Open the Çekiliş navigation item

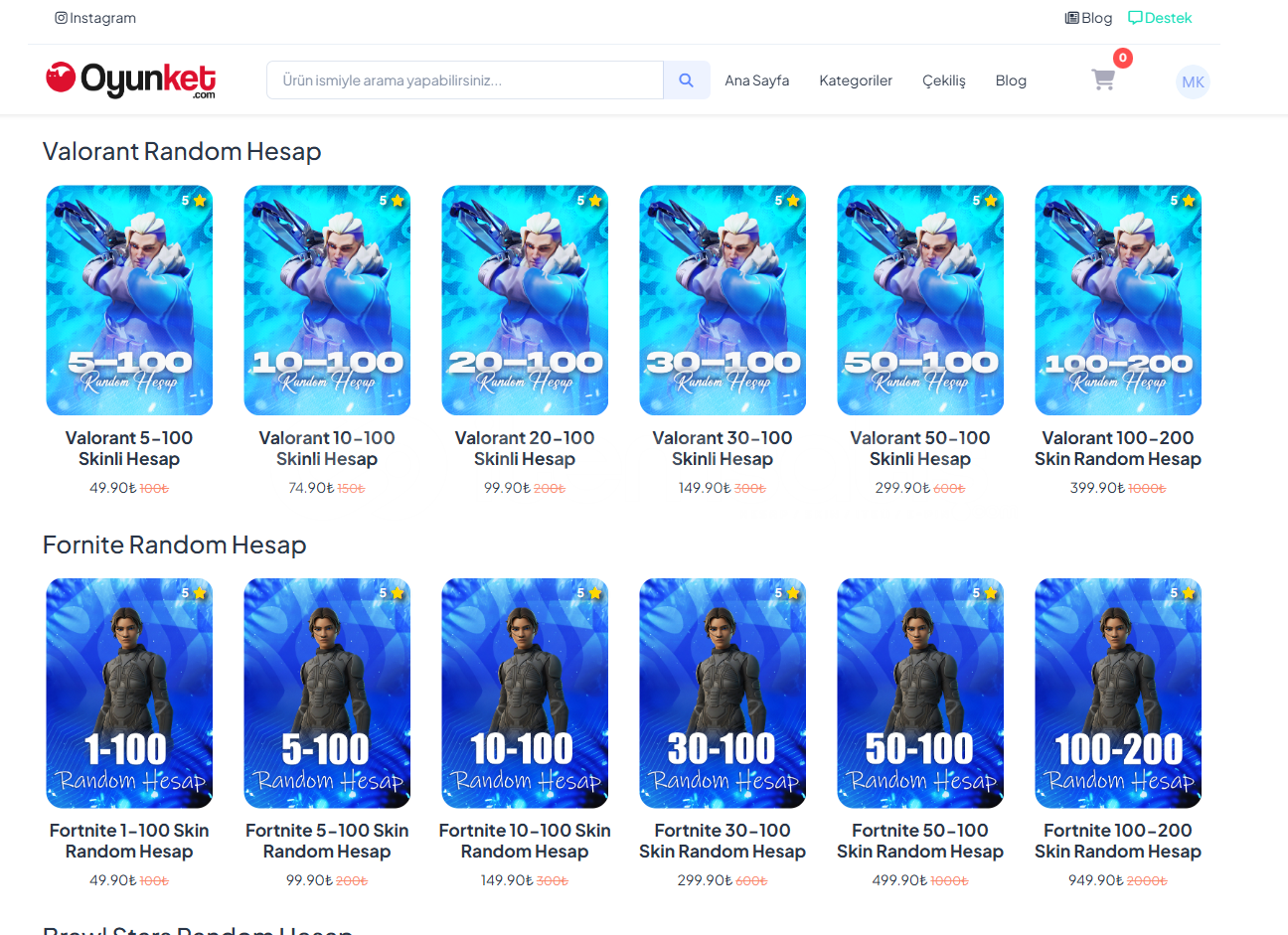tap(943, 80)
